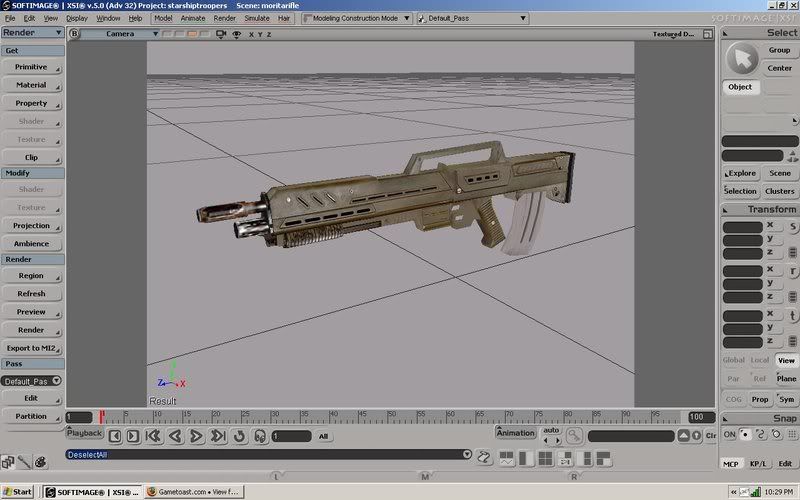800x500 pixels.
Task: Switch to the Simulate toolbar
Action: point(257,18)
